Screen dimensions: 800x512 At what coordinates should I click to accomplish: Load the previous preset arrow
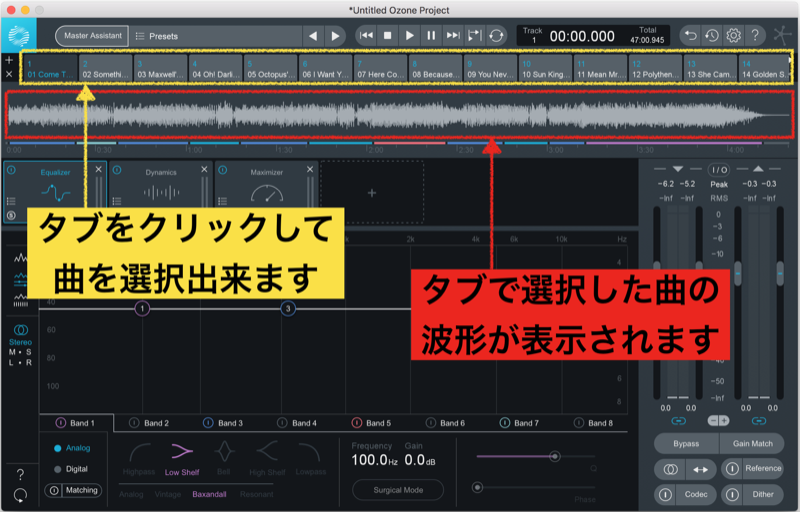(313, 36)
